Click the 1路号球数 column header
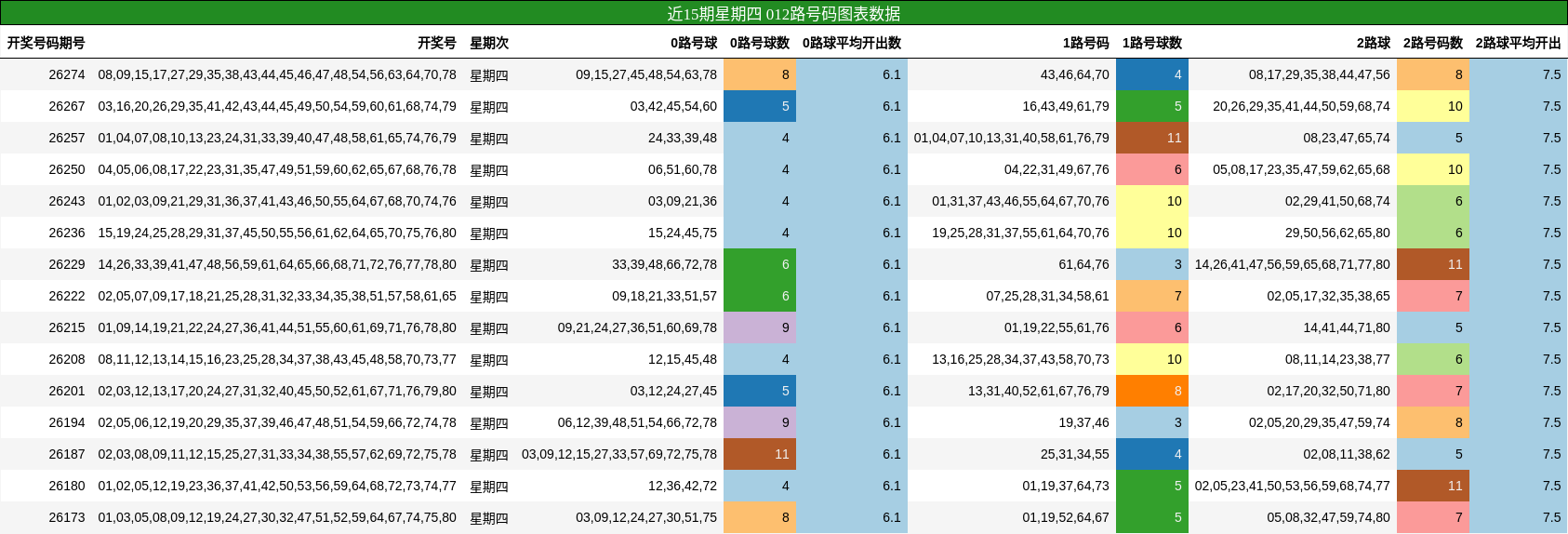Viewport: 1568px width, 534px height. pyautogui.click(x=1152, y=43)
